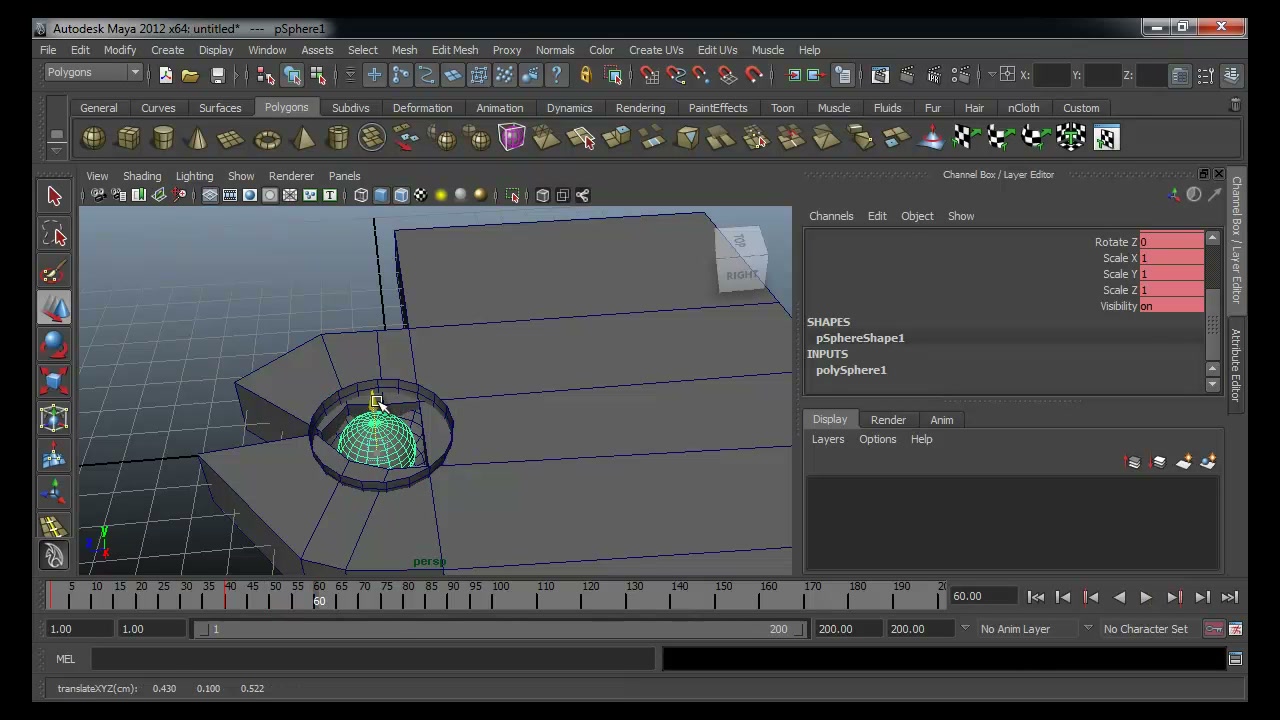Create a polygon torus from shelf

[x=267, y=138]
